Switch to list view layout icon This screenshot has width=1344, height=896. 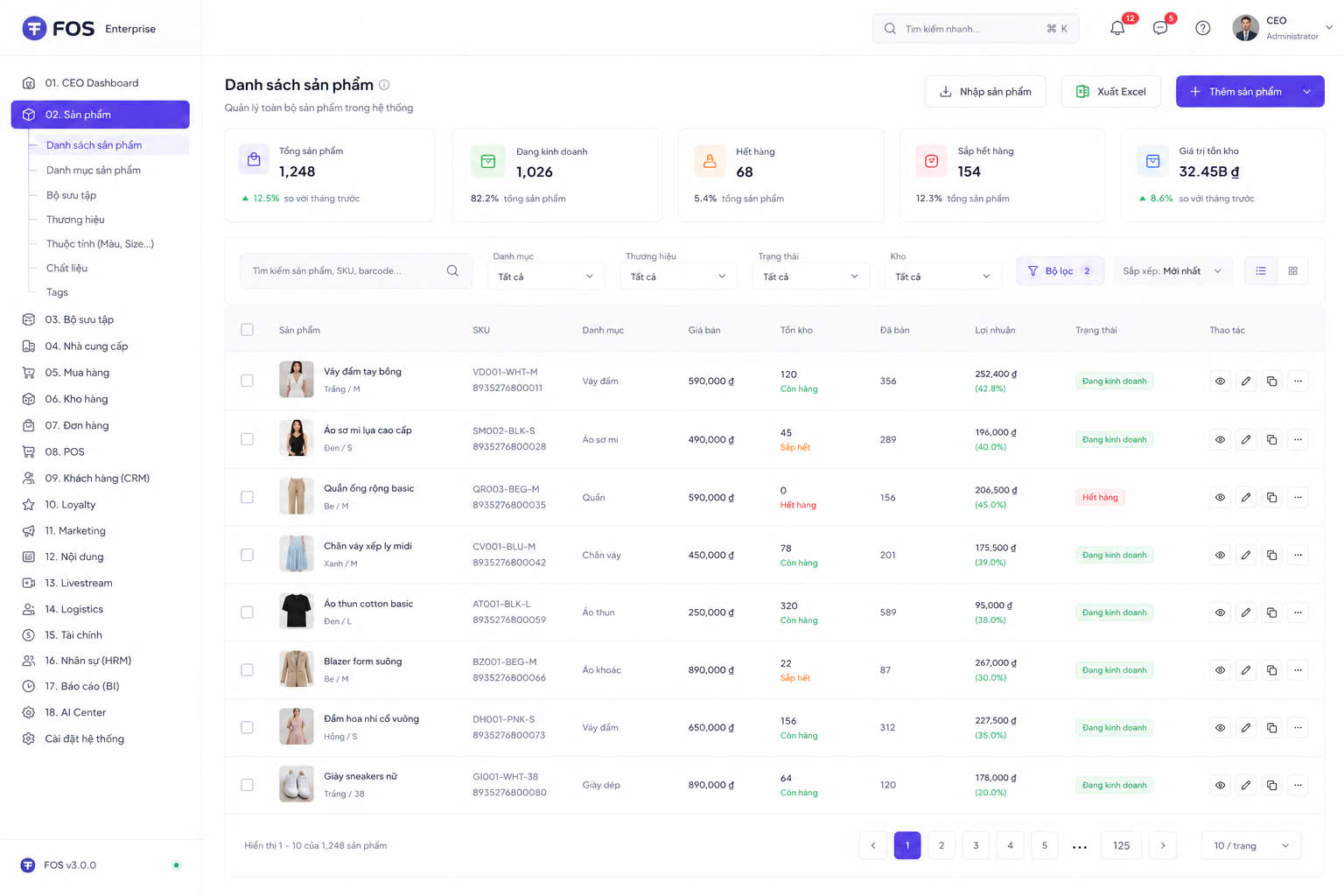coord(1261,271)
